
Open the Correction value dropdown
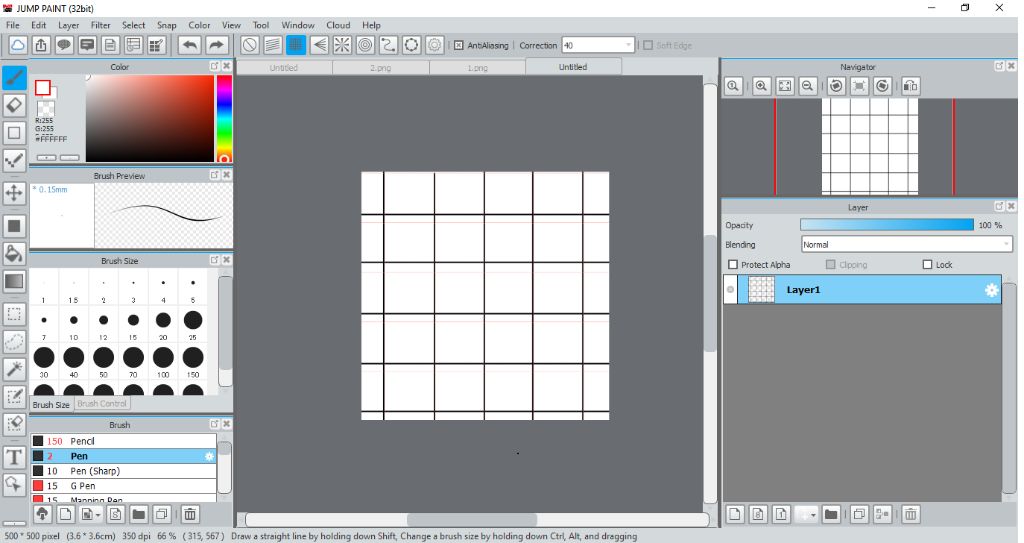pos(628,45)
